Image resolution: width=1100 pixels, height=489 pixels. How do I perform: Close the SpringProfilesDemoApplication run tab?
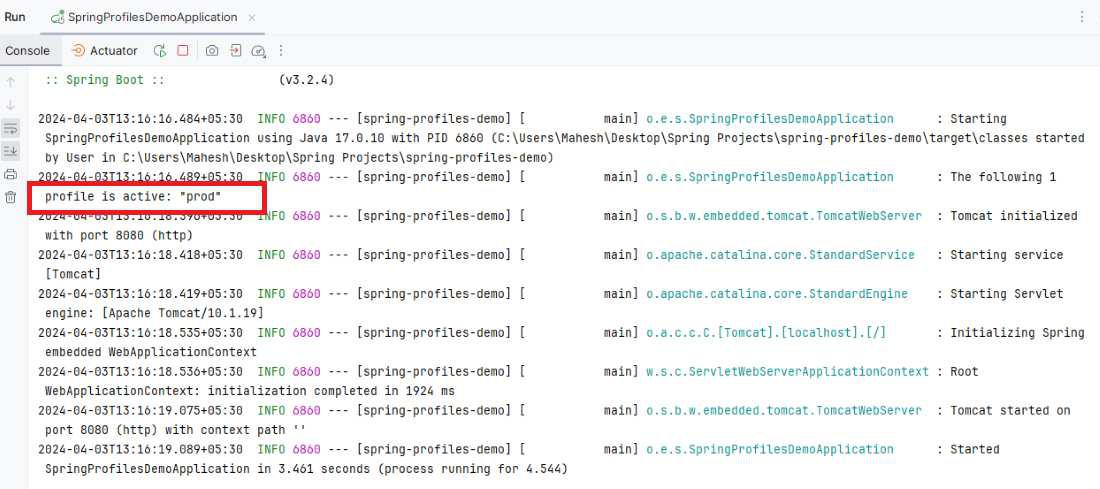(x=253, y=18)
